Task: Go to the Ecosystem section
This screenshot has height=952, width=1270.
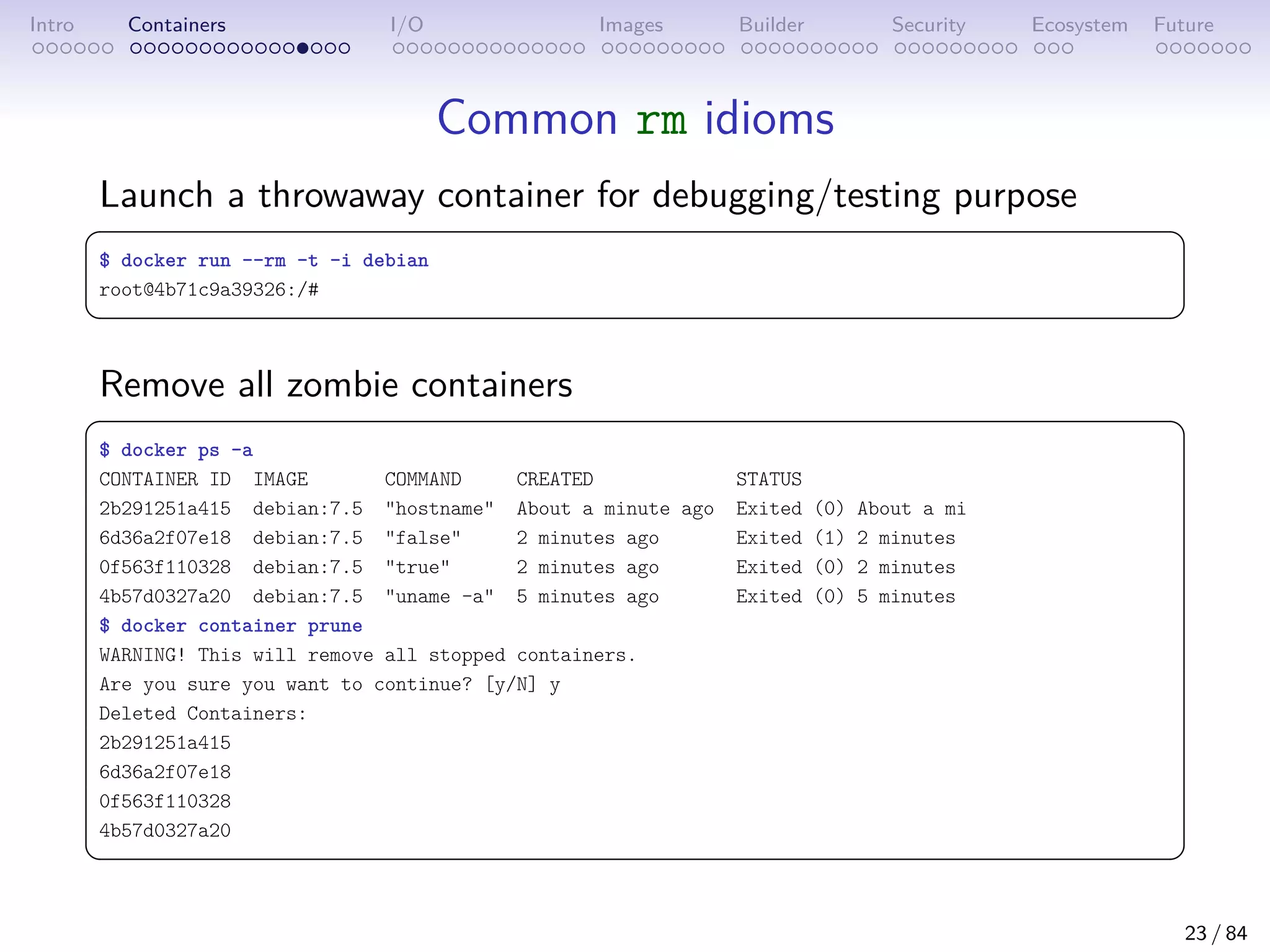Action: point(1079,25)
